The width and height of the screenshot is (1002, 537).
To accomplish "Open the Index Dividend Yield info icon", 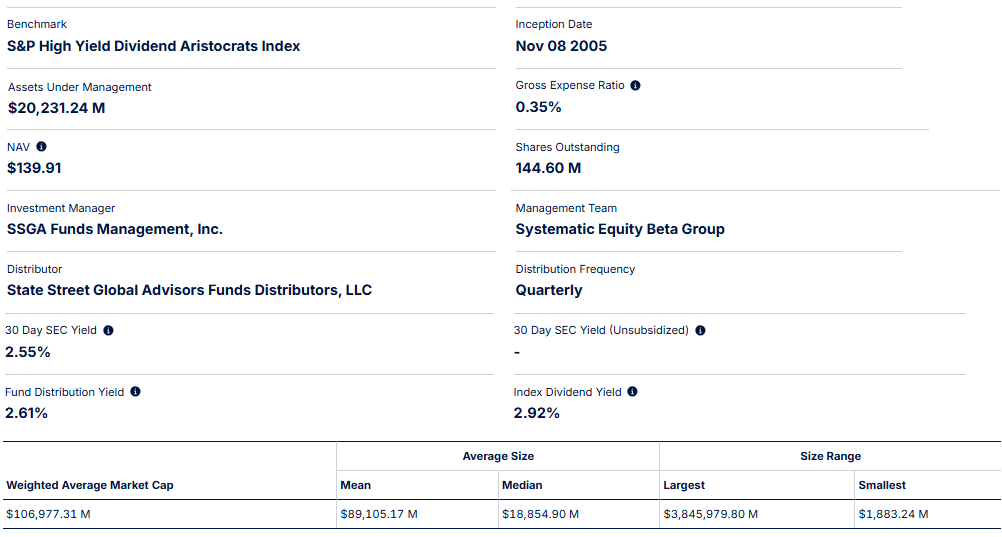I will 632,392.
